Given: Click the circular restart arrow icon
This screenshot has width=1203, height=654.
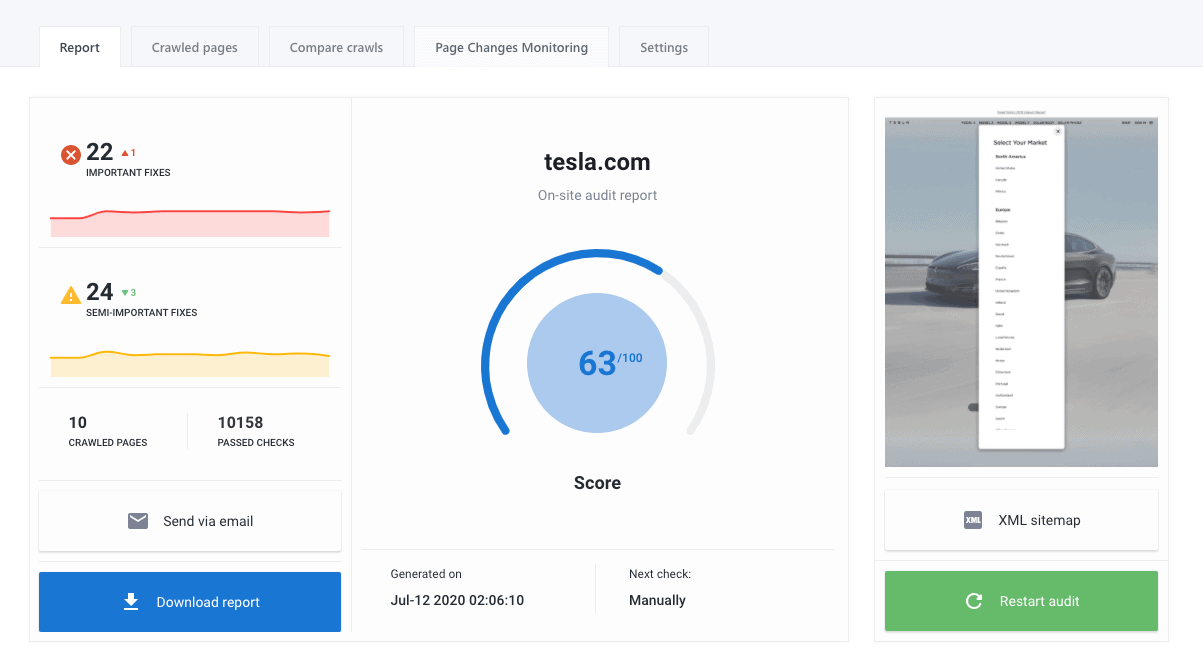Looking at the screenshot, I should 973,601.
